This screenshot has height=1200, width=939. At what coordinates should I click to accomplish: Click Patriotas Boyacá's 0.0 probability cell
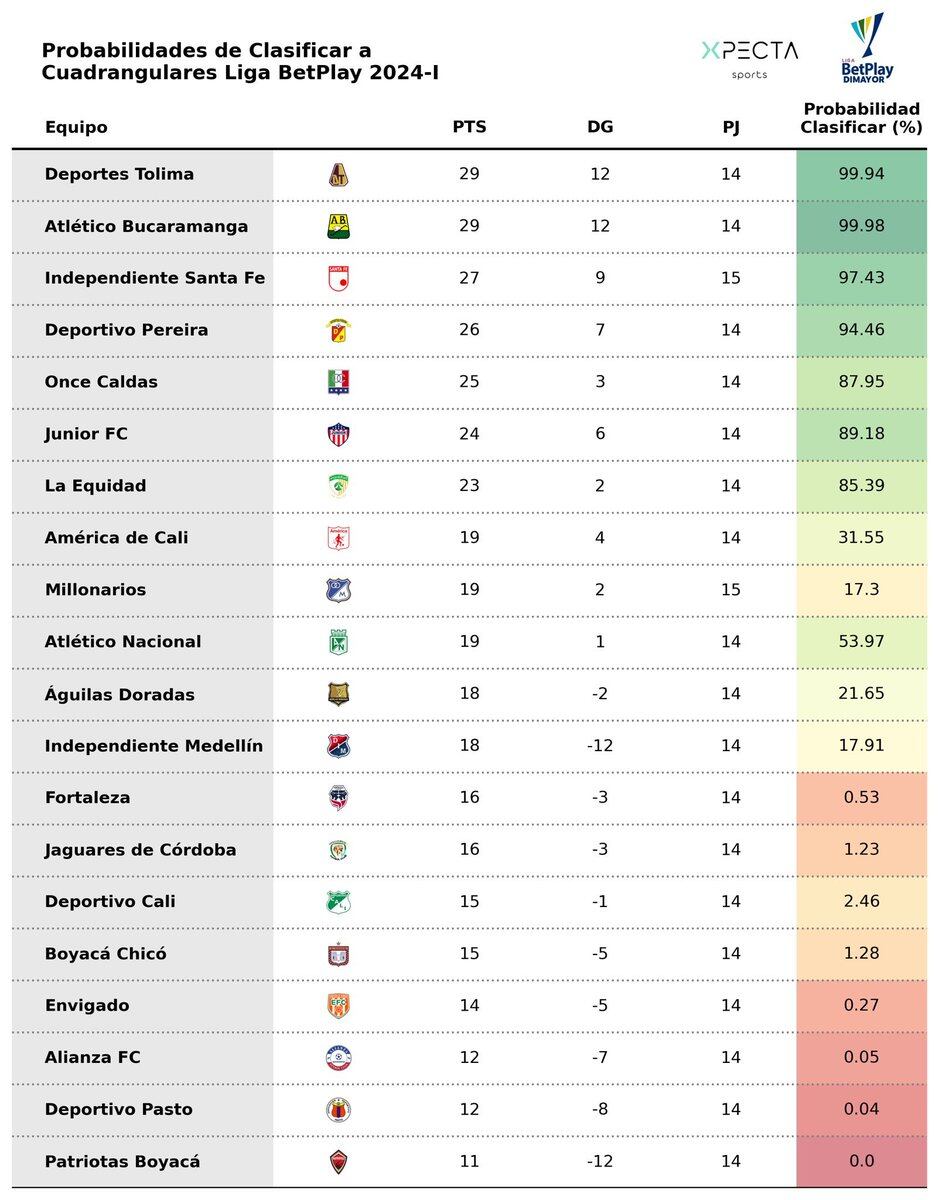point(861,1162)
